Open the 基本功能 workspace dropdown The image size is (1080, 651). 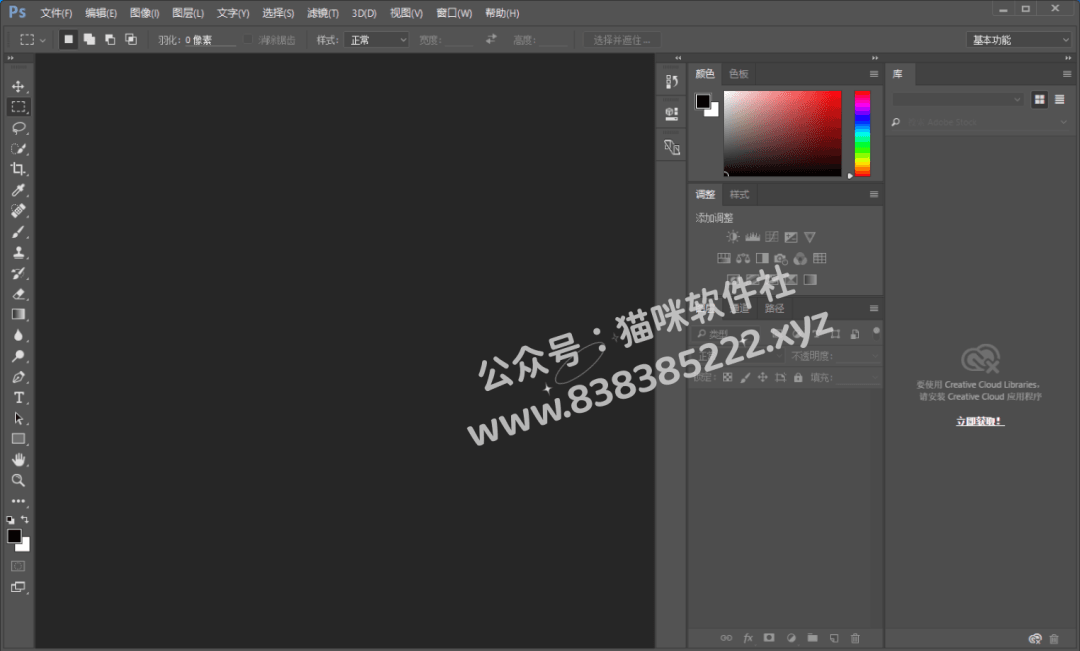pyautogui.click(x=1019, y=40)
